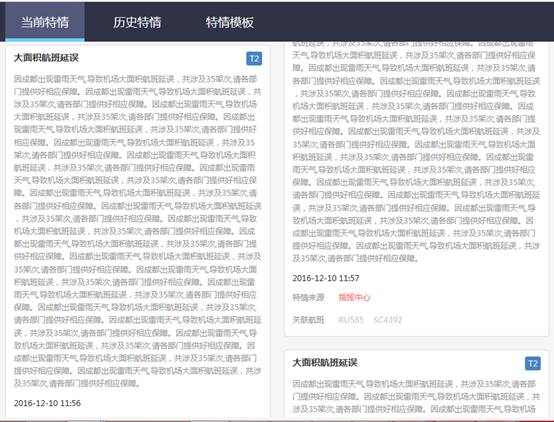
Task: Switch to the 当前特情 tab
Action: tap(45, 22)
